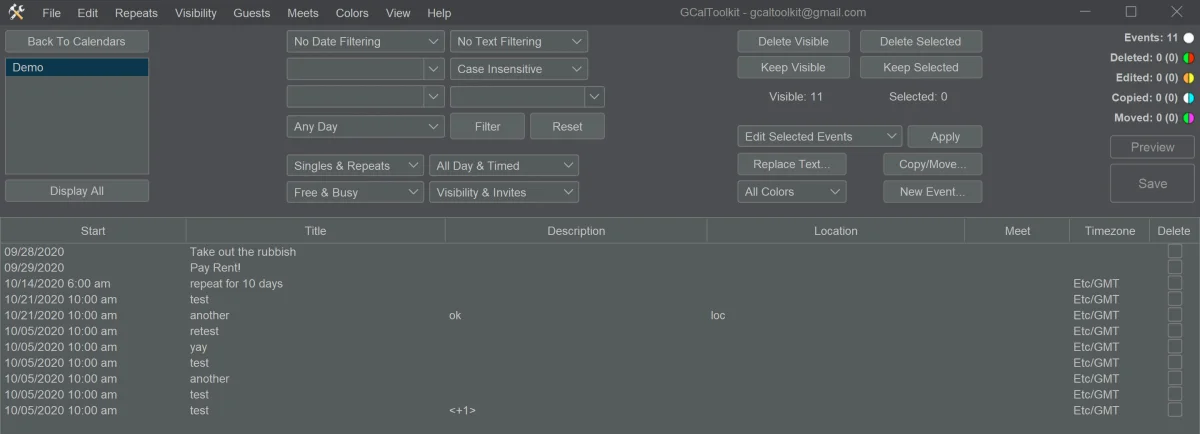Screen dimensions: 1200x434
Task: Check Delete box for repeat for 10 days
Action: pyautogui.click(x=1174, y=283)
